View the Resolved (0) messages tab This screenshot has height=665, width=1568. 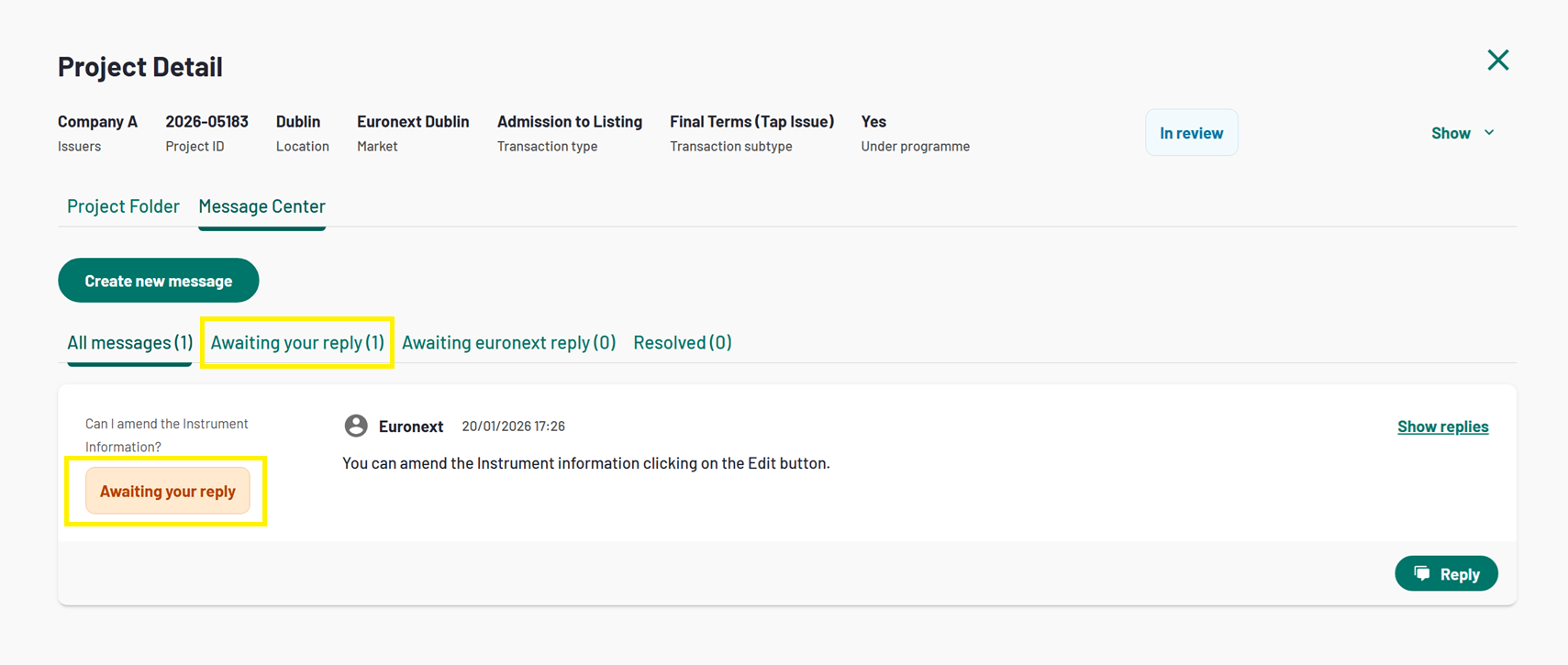pyautogui.click(x=682, y=342)
